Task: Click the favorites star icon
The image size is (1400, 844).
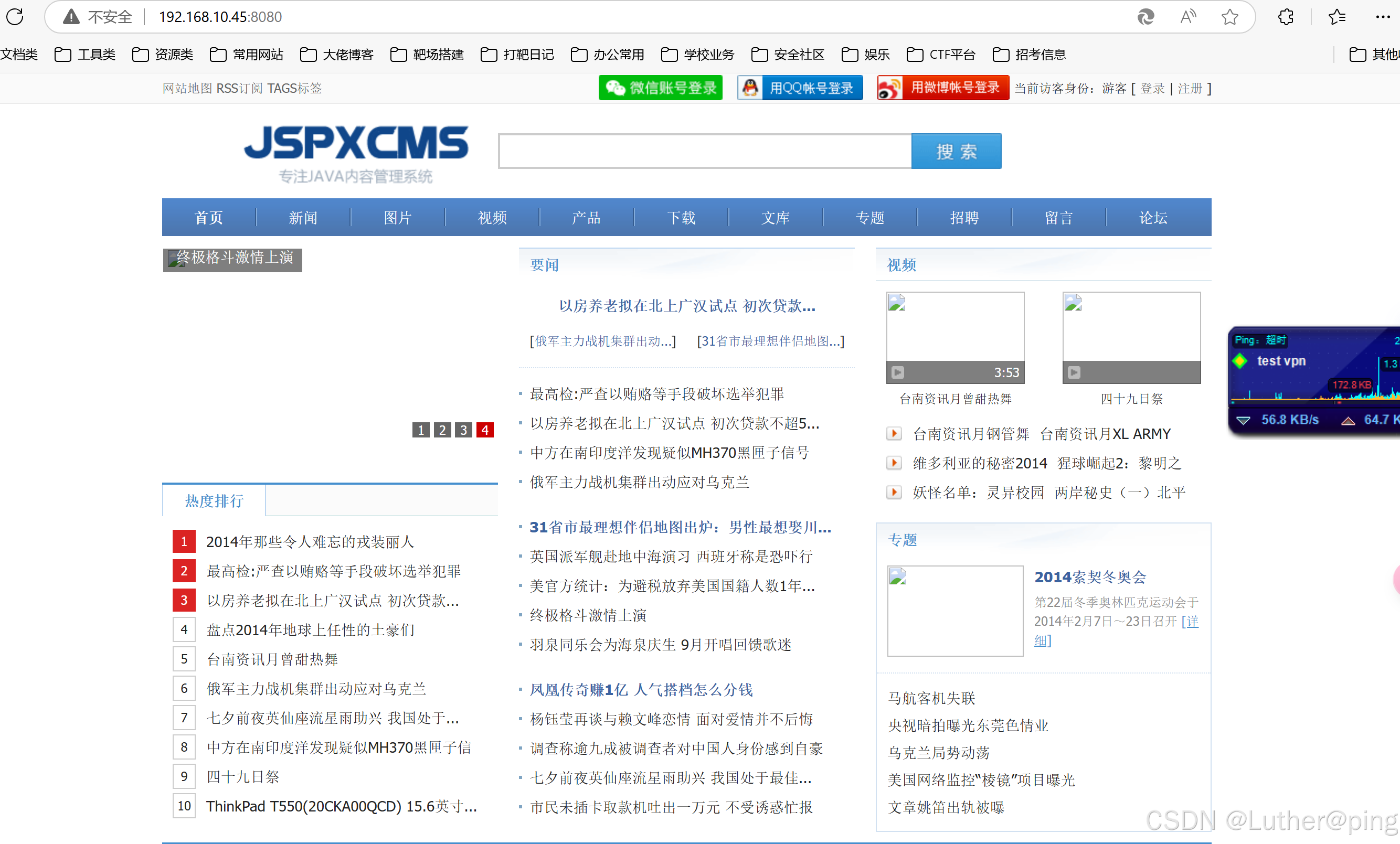Action: 1230,16
